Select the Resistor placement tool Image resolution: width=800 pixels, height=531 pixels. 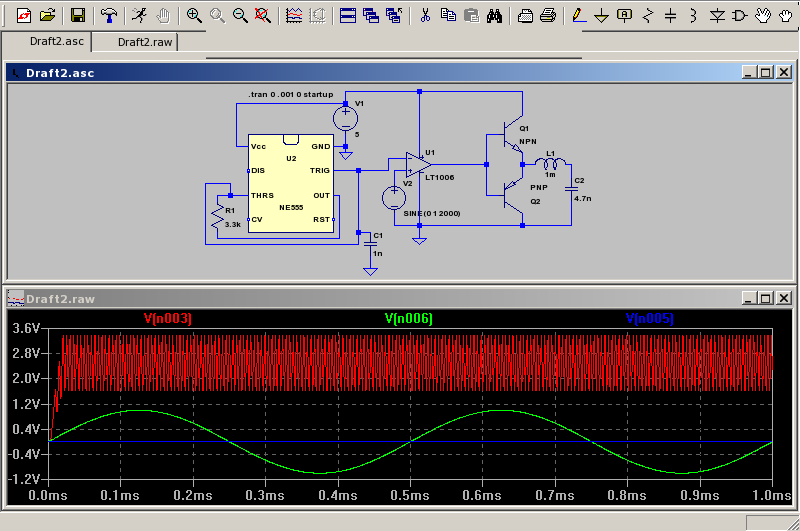[648, 15]
